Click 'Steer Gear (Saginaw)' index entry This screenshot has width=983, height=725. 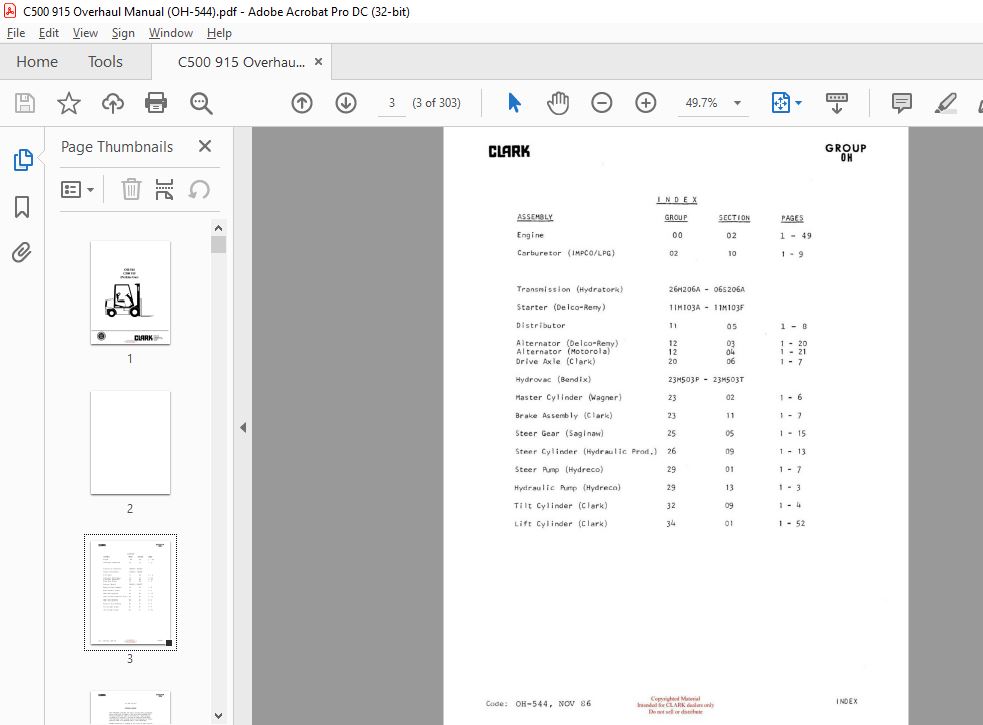coord(559,433)
